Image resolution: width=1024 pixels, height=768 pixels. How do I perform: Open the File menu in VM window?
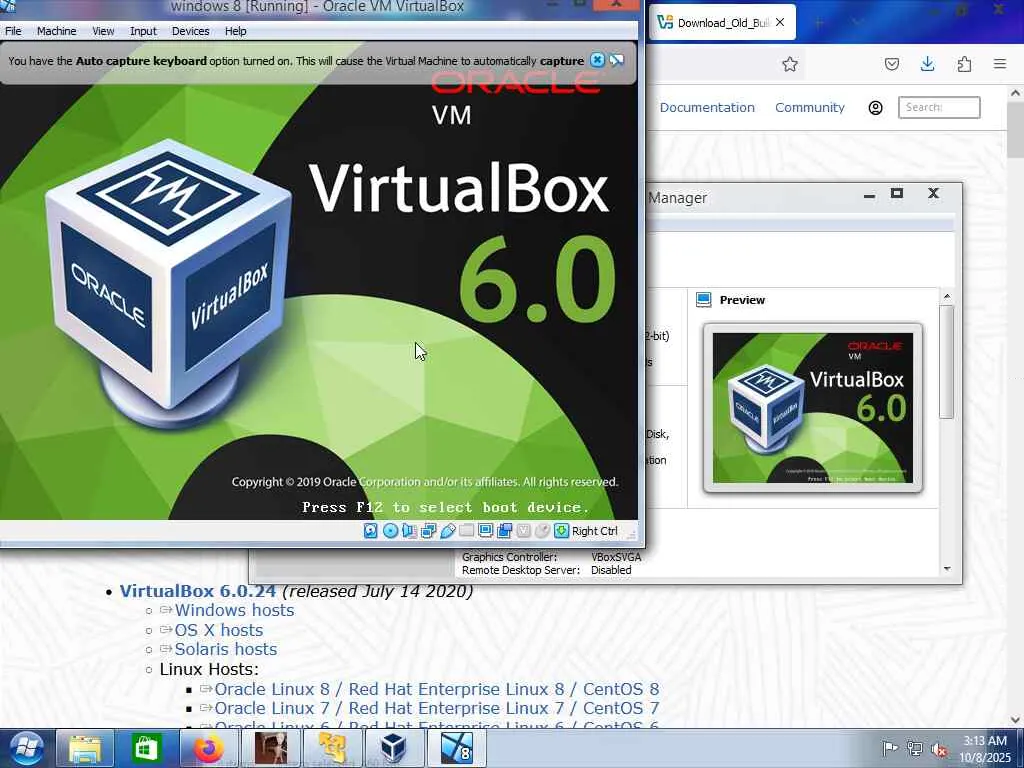click(13, 31)
